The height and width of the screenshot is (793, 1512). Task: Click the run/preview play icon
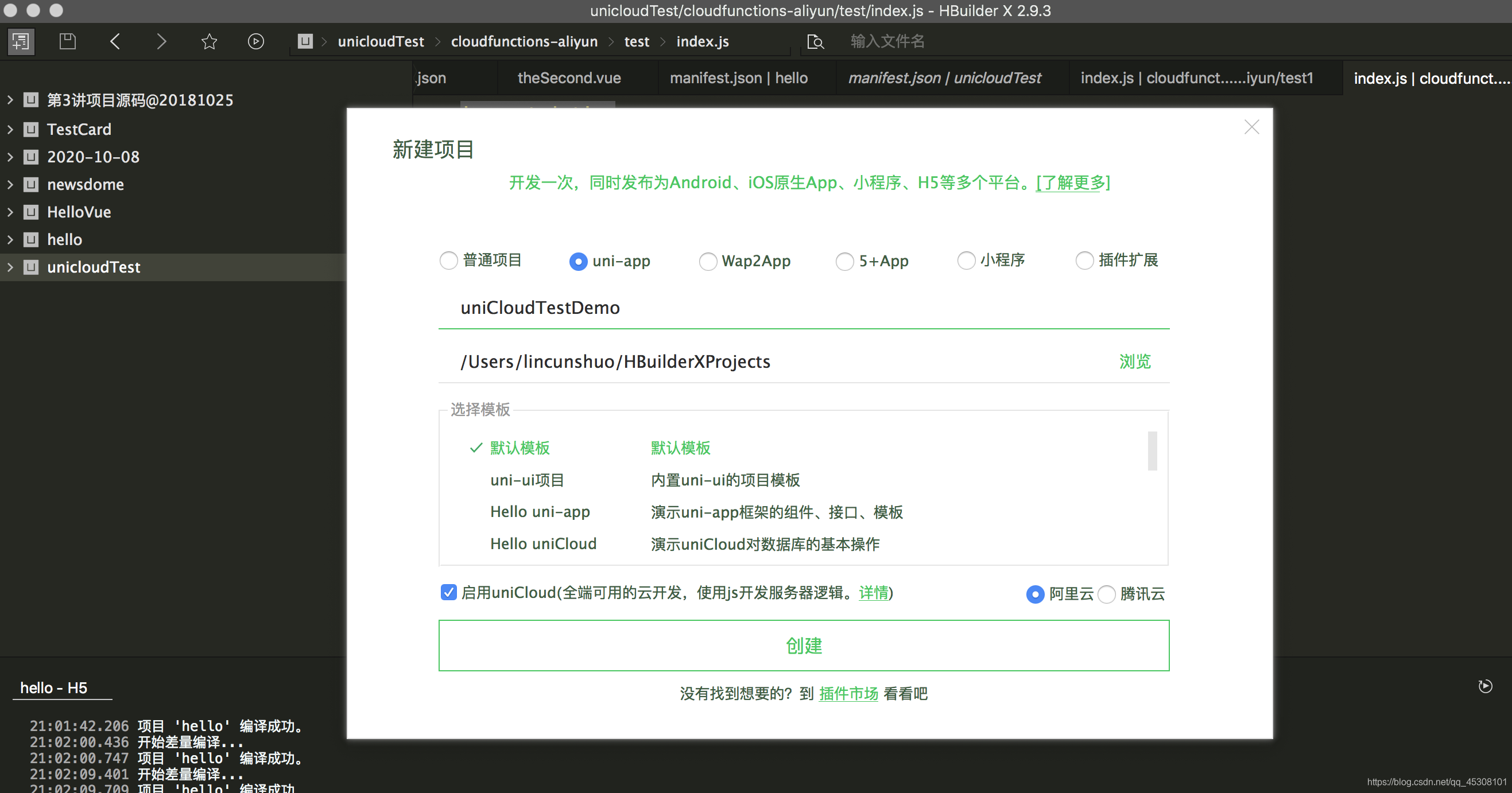256,41
